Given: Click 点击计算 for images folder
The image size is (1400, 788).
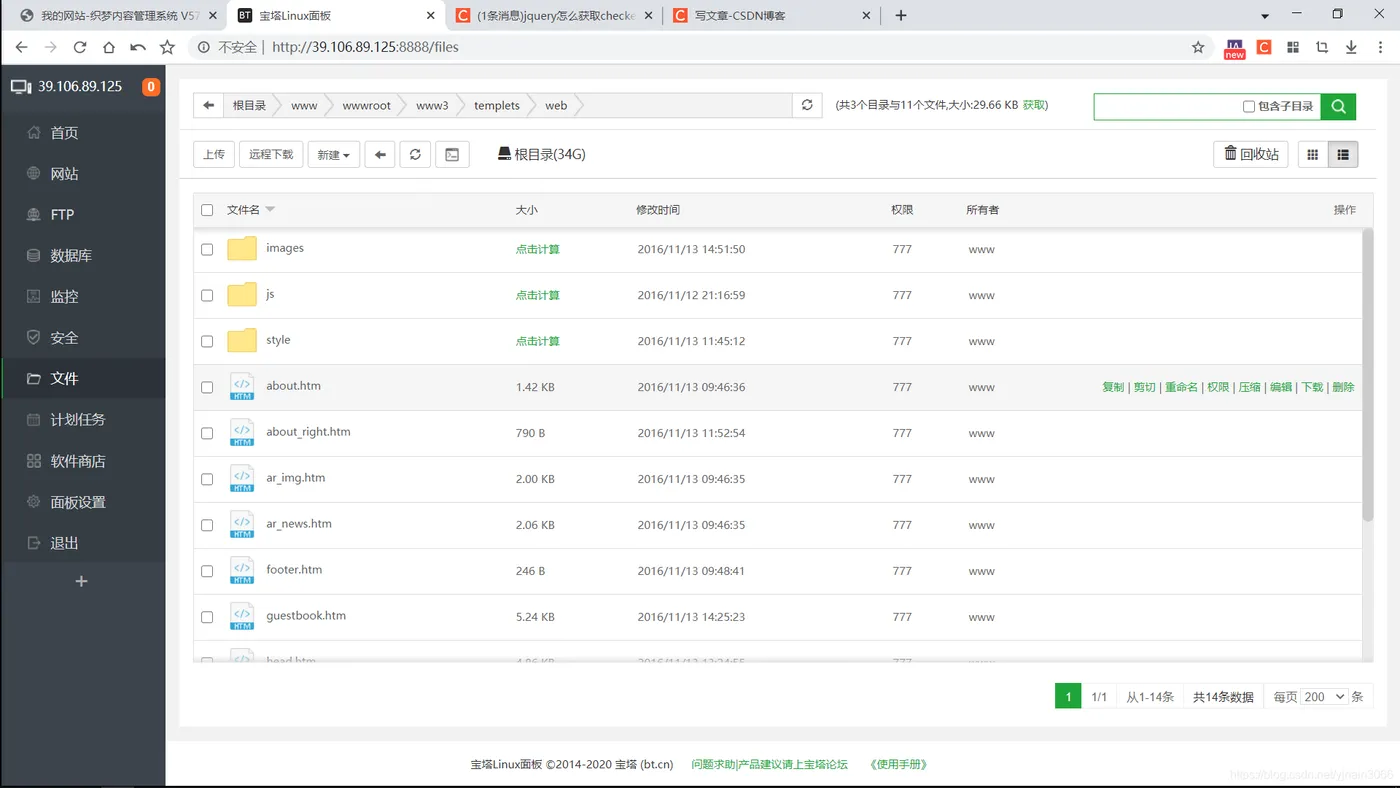Looking at the screenshot, I should [x=538, y=249].
